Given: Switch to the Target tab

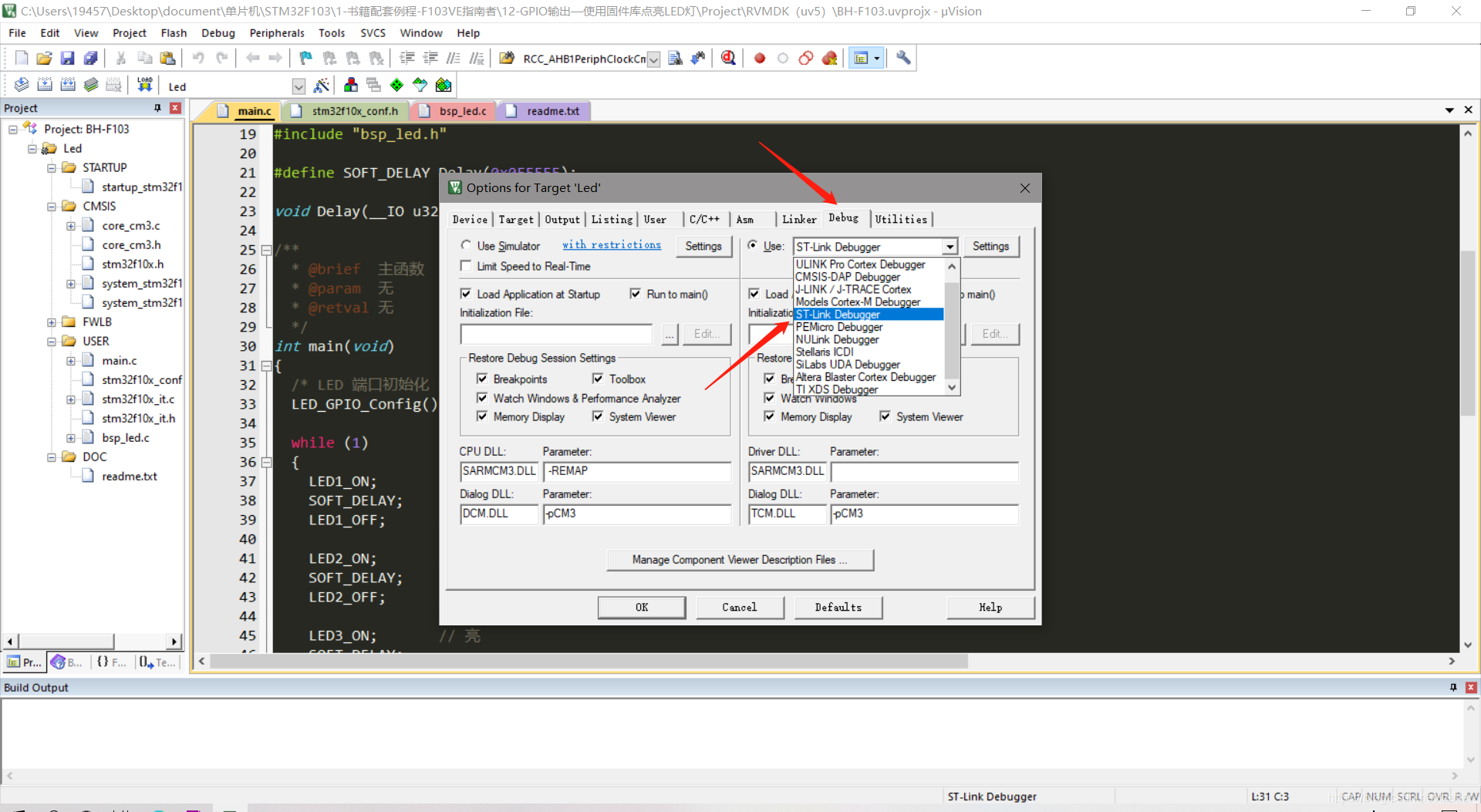Looking at the screenshot, I should coord(516,220).
